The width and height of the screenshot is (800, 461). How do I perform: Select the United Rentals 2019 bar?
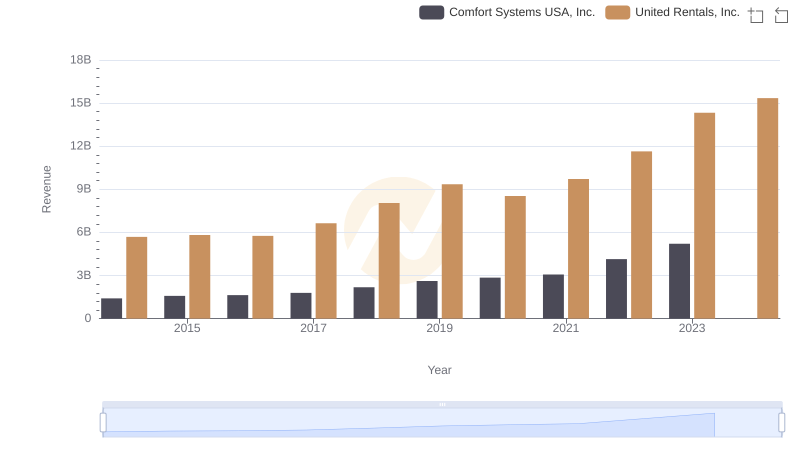[x=452, y=251]
